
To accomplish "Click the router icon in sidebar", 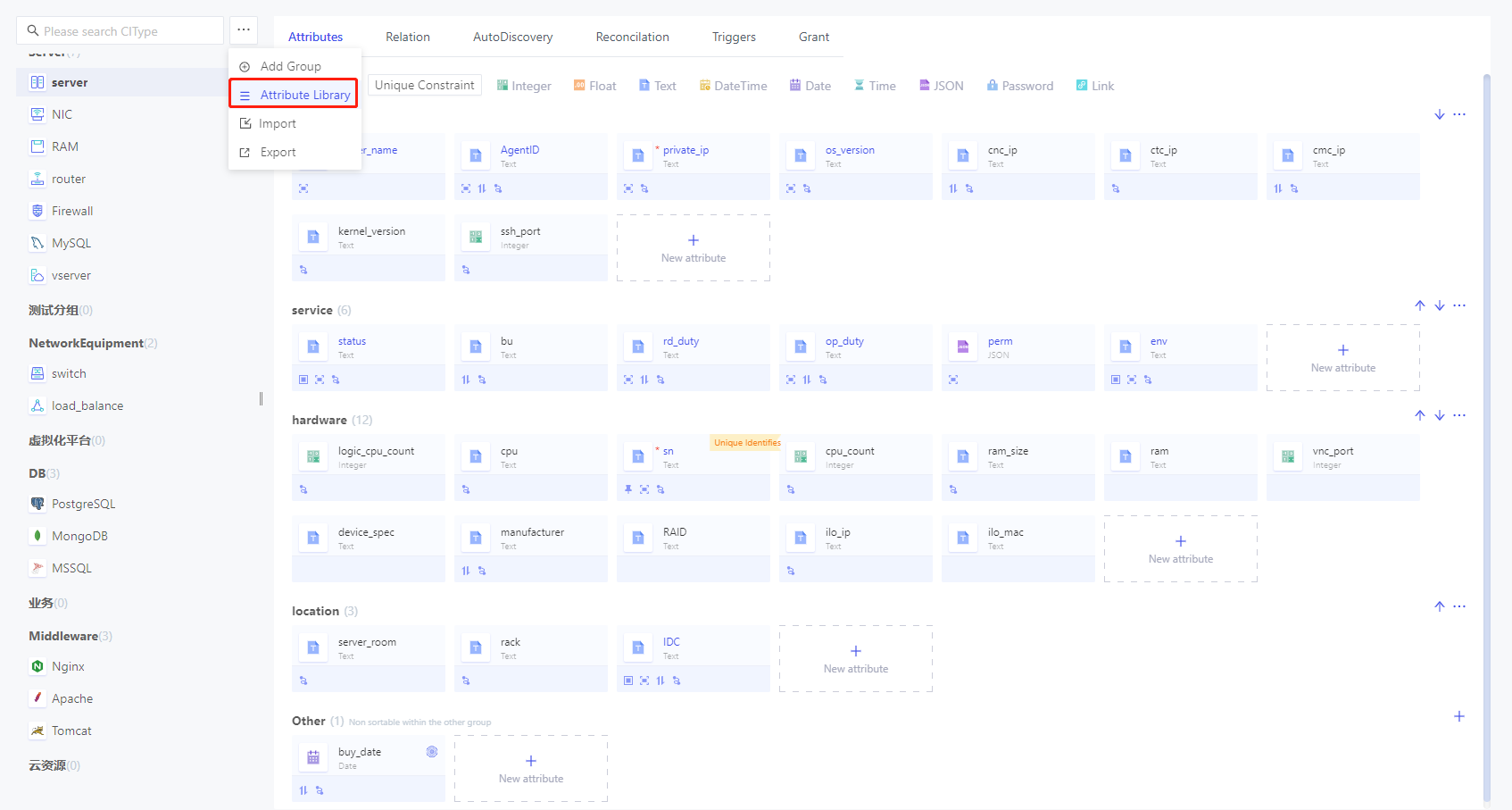I will (37, 179).
